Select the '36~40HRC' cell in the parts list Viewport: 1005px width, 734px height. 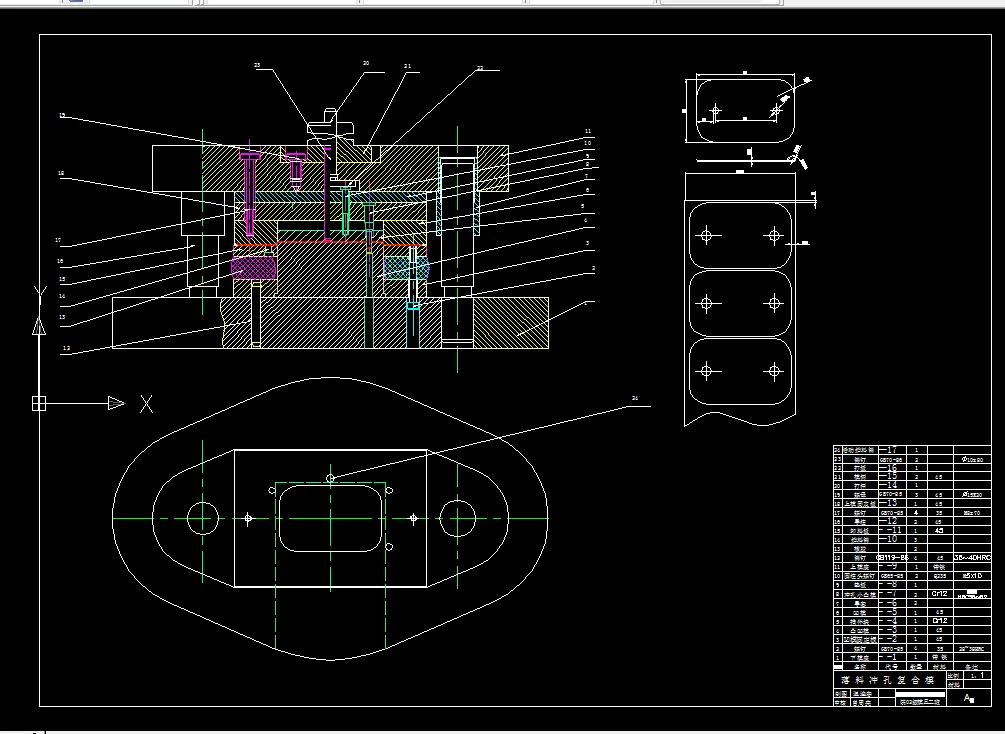pos(972,558)
